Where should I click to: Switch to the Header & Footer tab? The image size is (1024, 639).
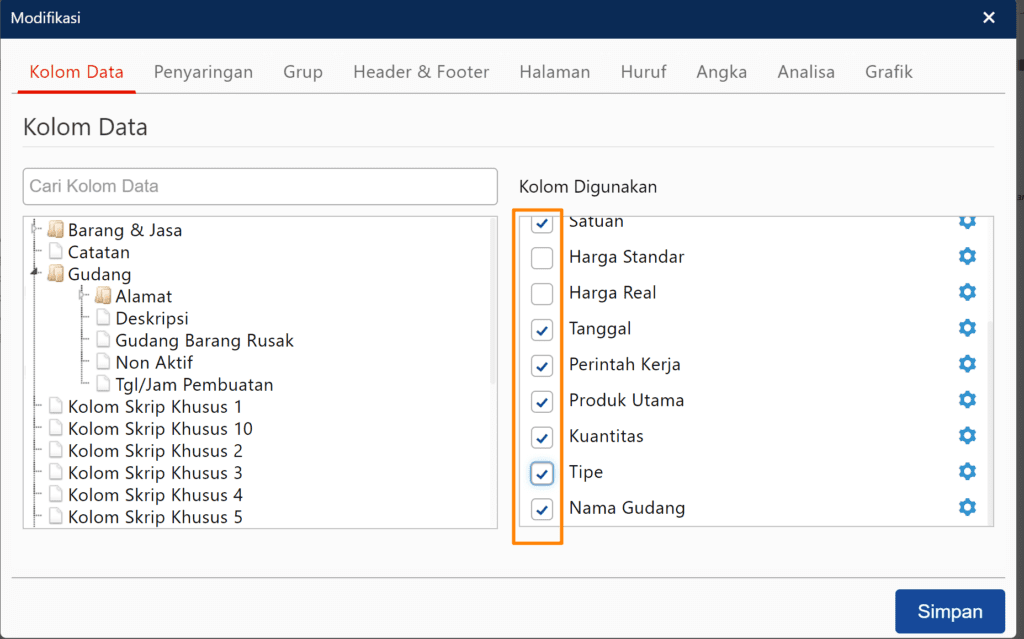421,71
